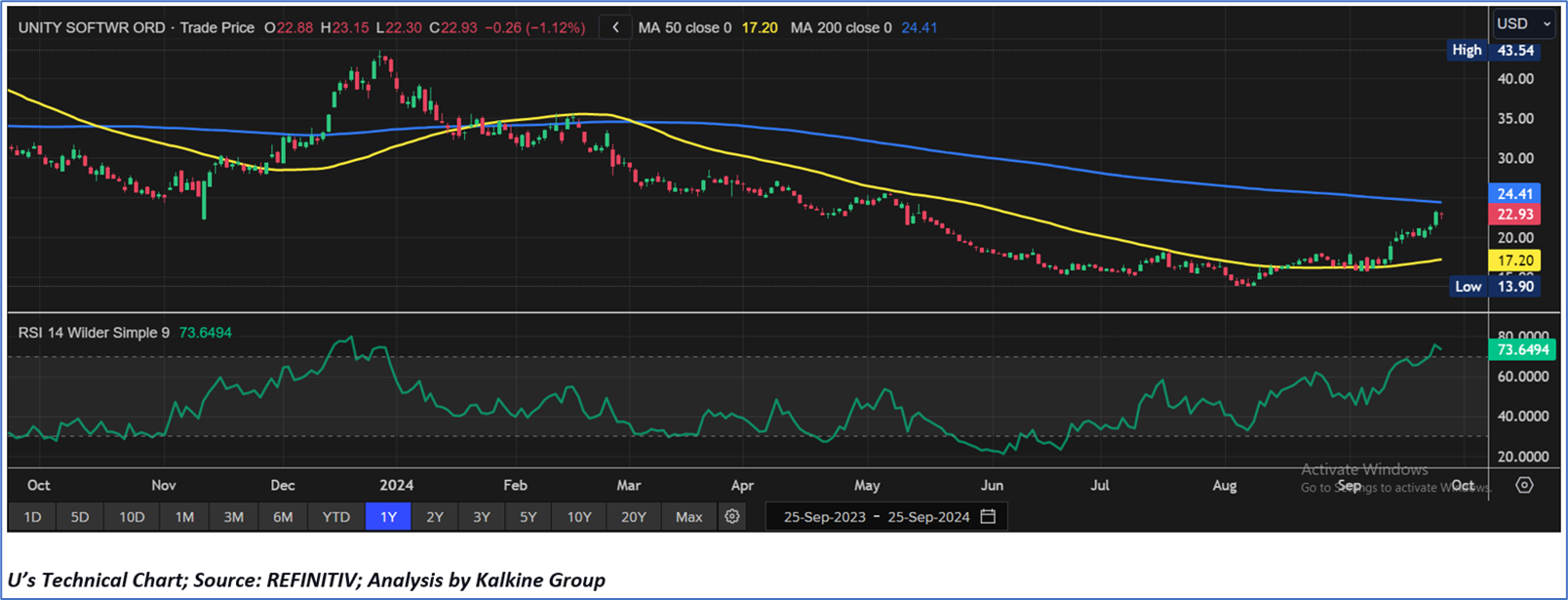The image size is (1568, 600).
Task: Switch the chart to 5Y range
Action: [528, 516]
